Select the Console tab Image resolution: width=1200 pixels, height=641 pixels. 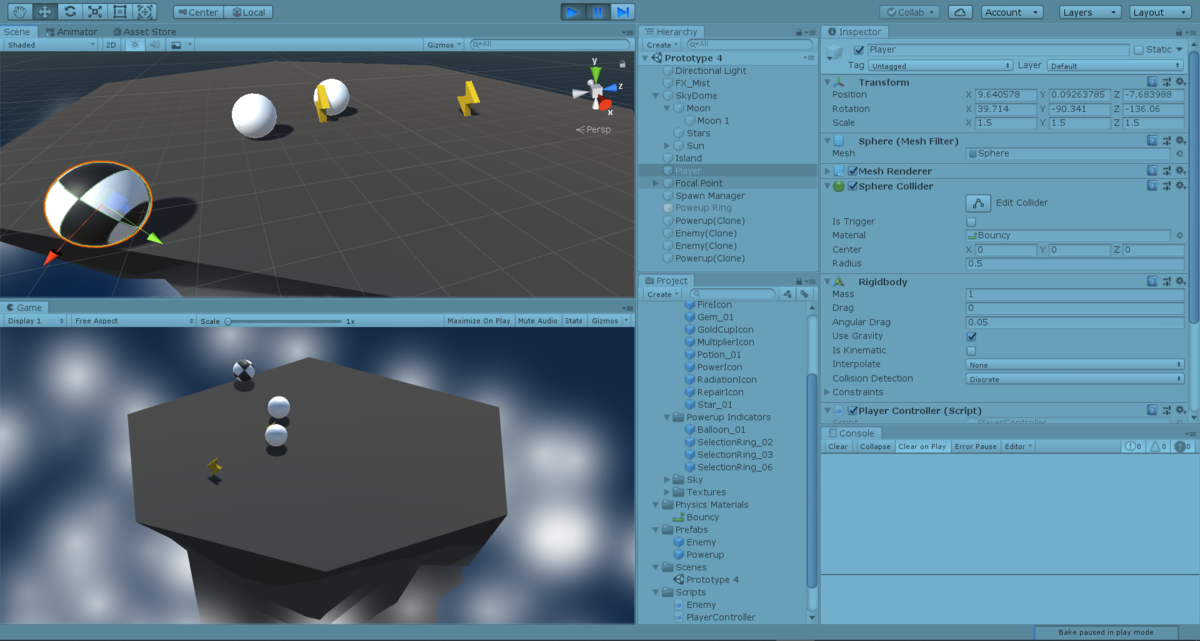tap(850, 433)
